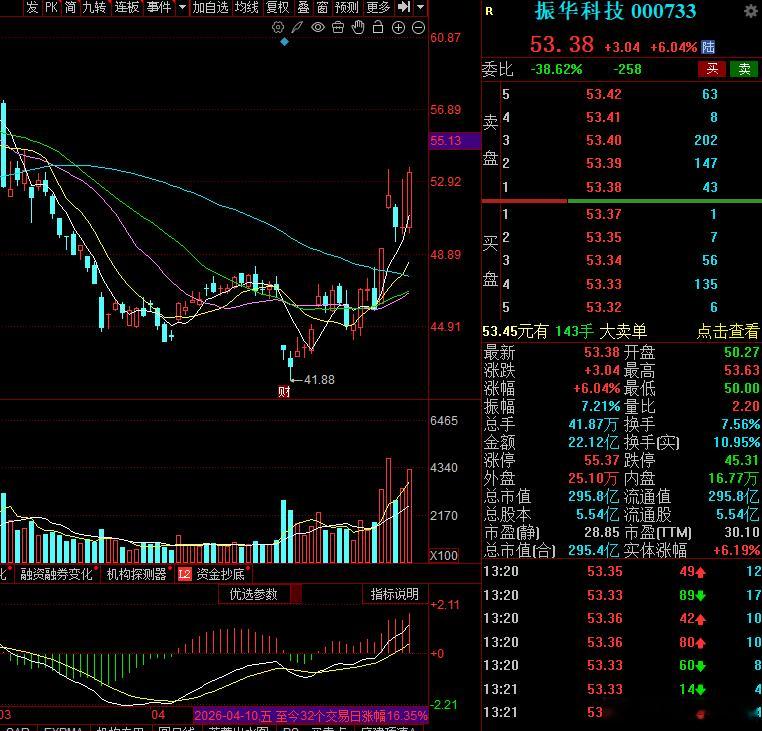Click 点击查看 link for large sell order
Image resolution: width=762 pixels, height=731 pixels.
click(x=727, y=331)
